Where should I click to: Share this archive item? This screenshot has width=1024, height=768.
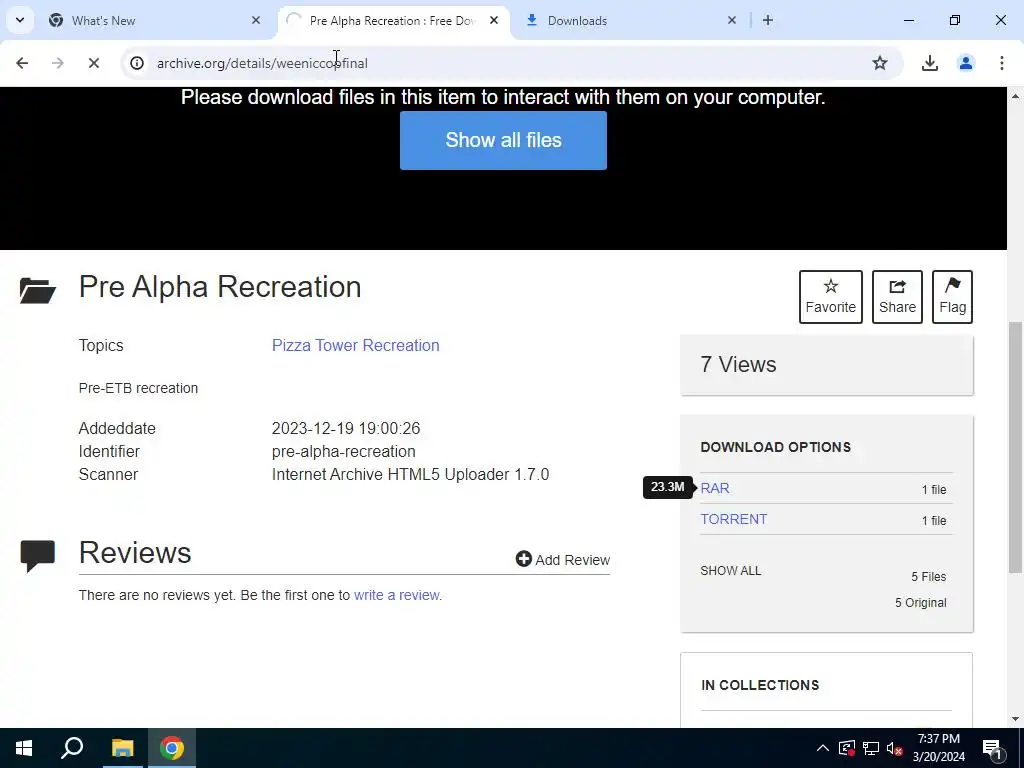[x=897, y=297]
